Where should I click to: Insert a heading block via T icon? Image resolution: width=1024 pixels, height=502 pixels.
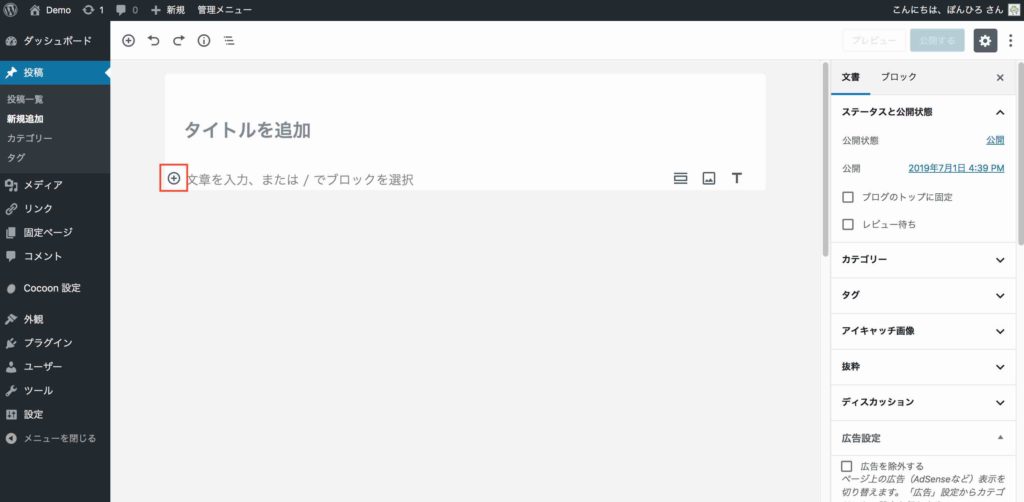pos(737,178)
